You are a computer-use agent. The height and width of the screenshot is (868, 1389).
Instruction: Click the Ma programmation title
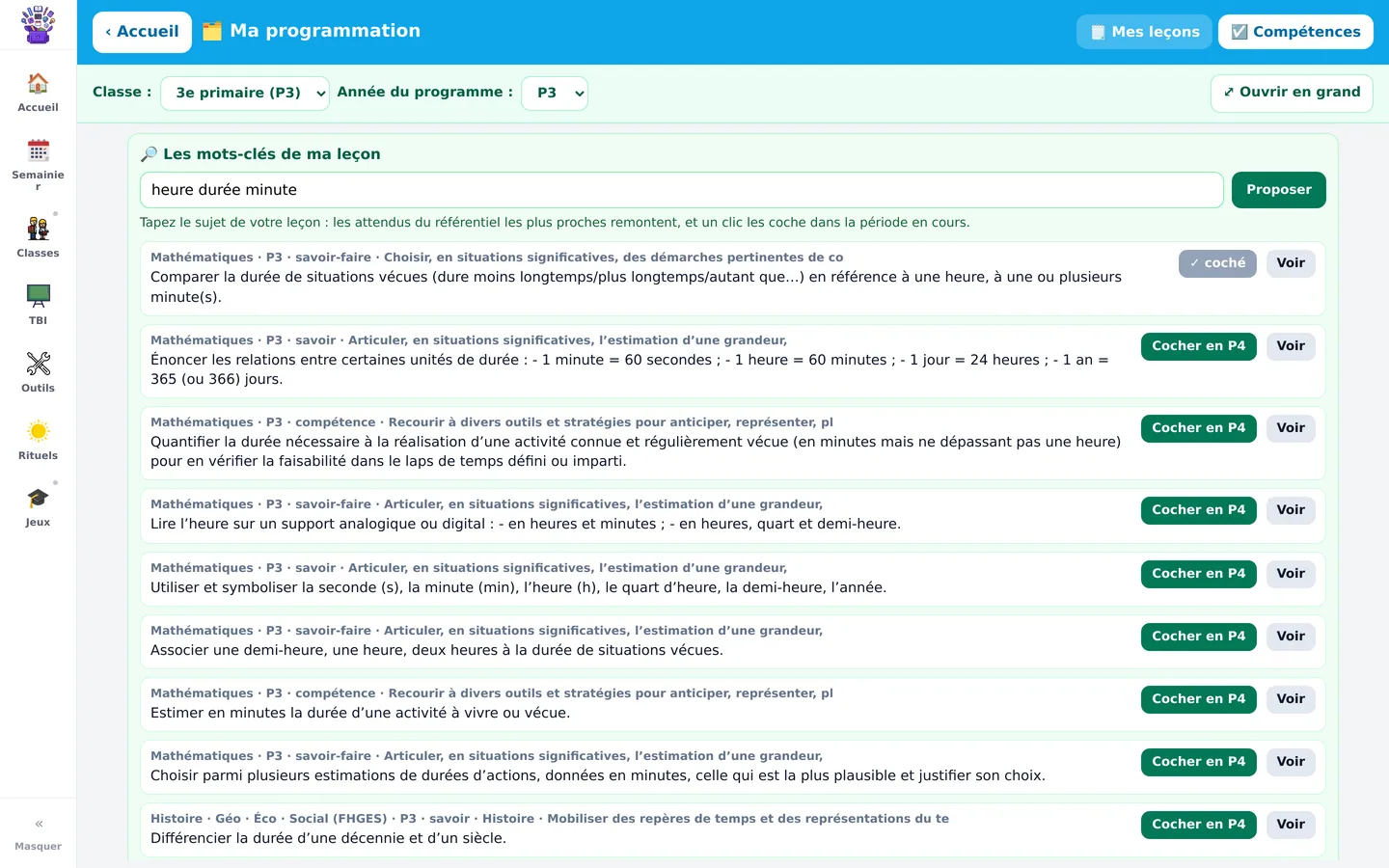311,31
